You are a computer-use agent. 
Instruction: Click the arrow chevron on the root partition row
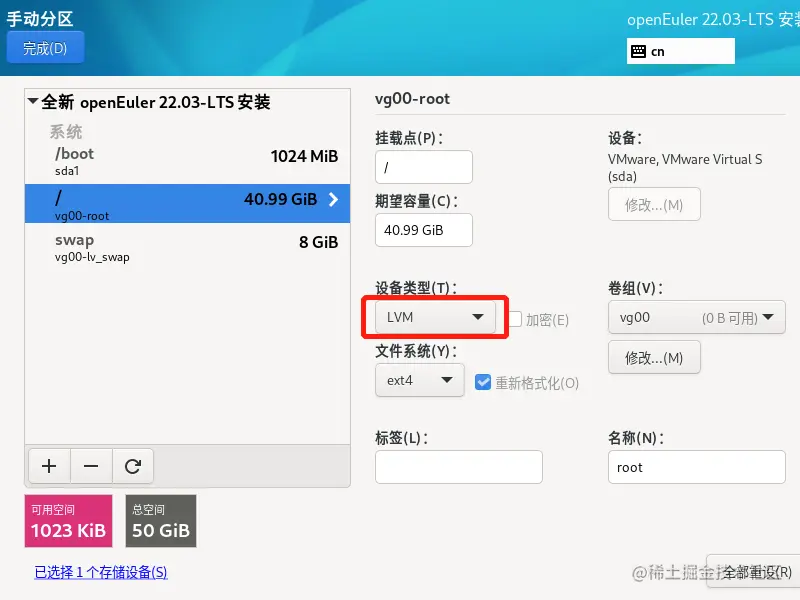coord(333,199)
